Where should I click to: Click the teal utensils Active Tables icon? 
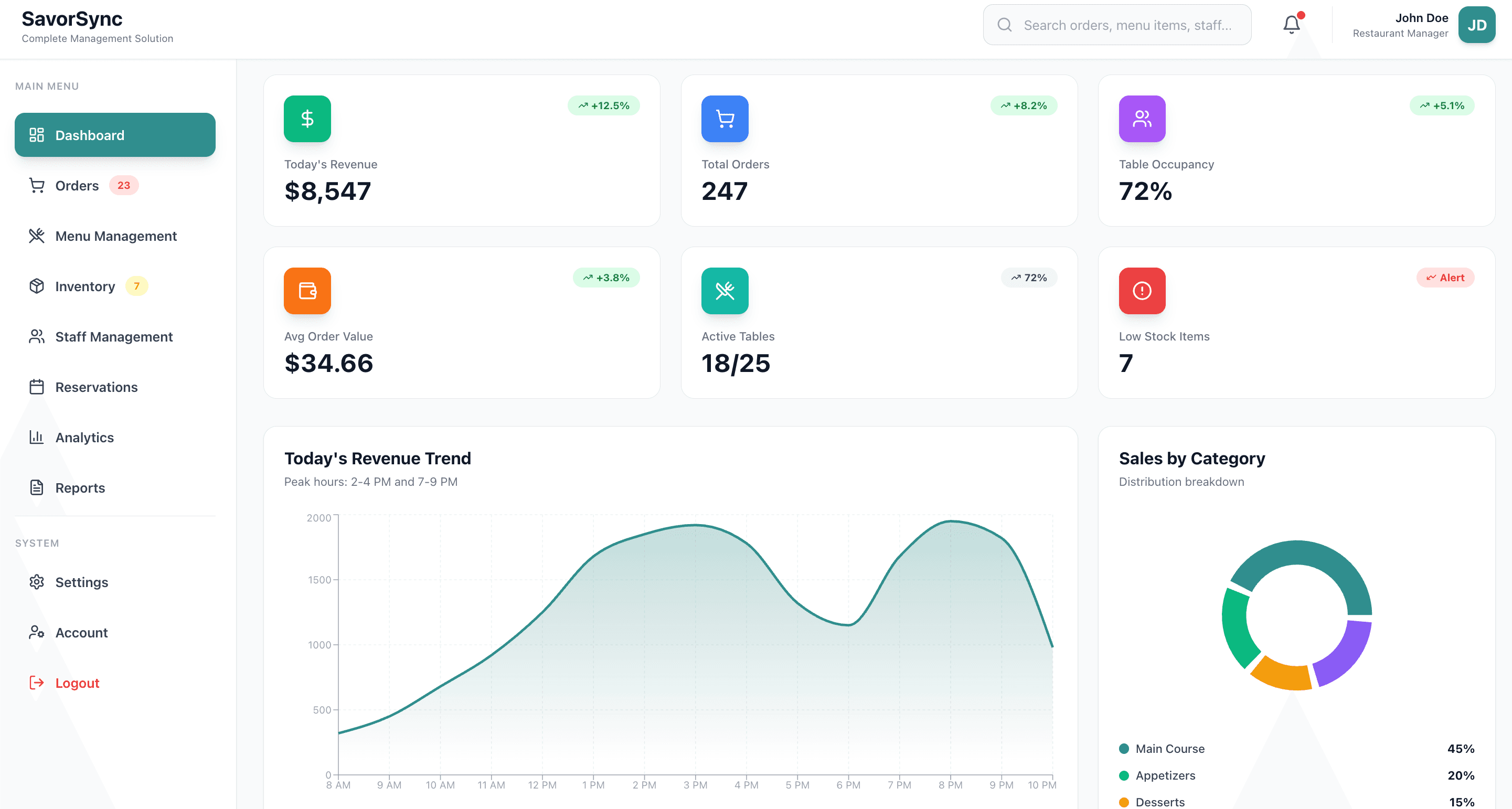725,291
